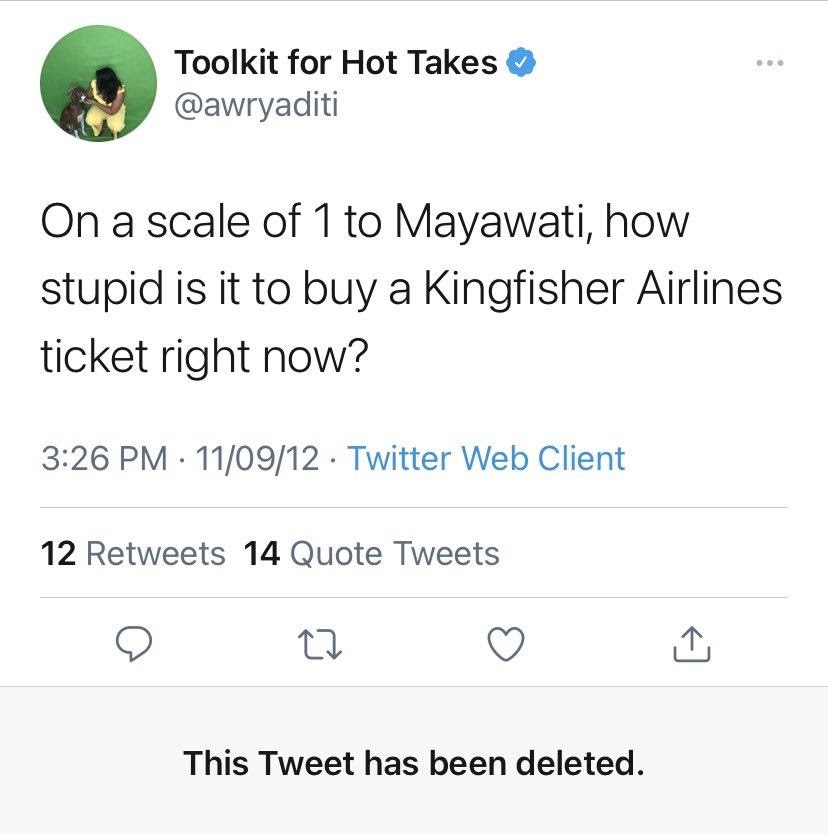This screenshot has height=834, width=828.
Task: Open the share menu icon
Action: (x=691, y=645)
